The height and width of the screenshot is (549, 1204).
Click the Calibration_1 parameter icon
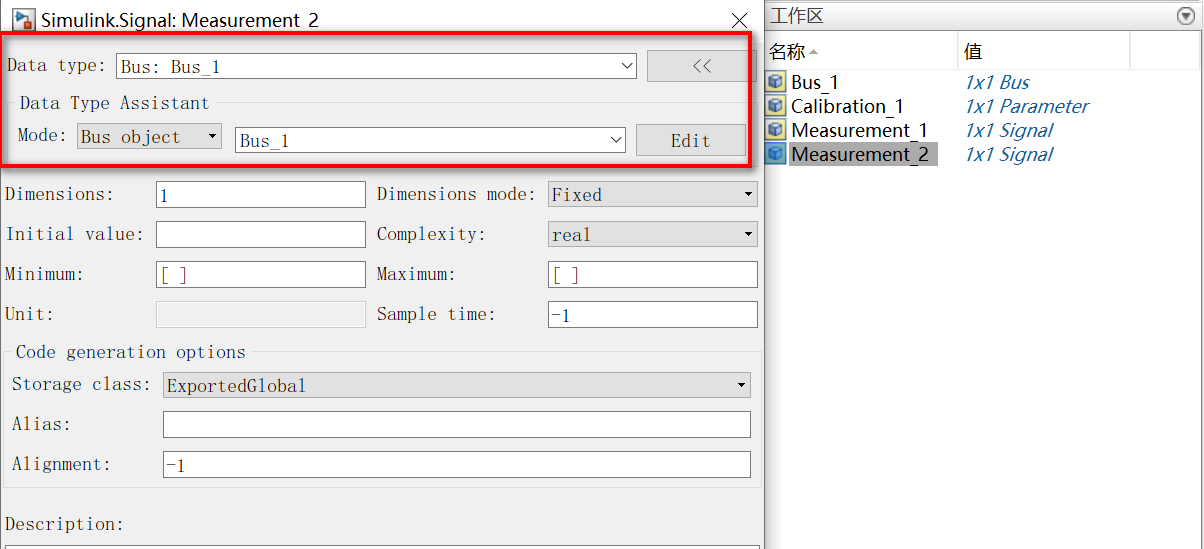point(776,106)
